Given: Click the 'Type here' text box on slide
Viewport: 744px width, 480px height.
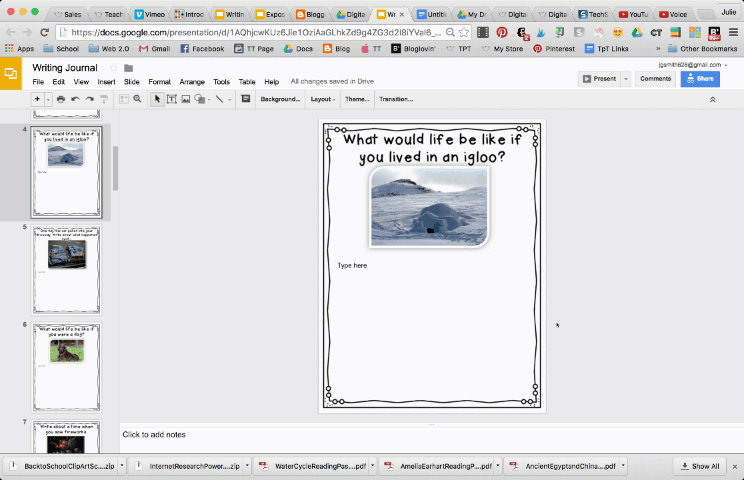Looking at the screenshot, I should point(352,266).
